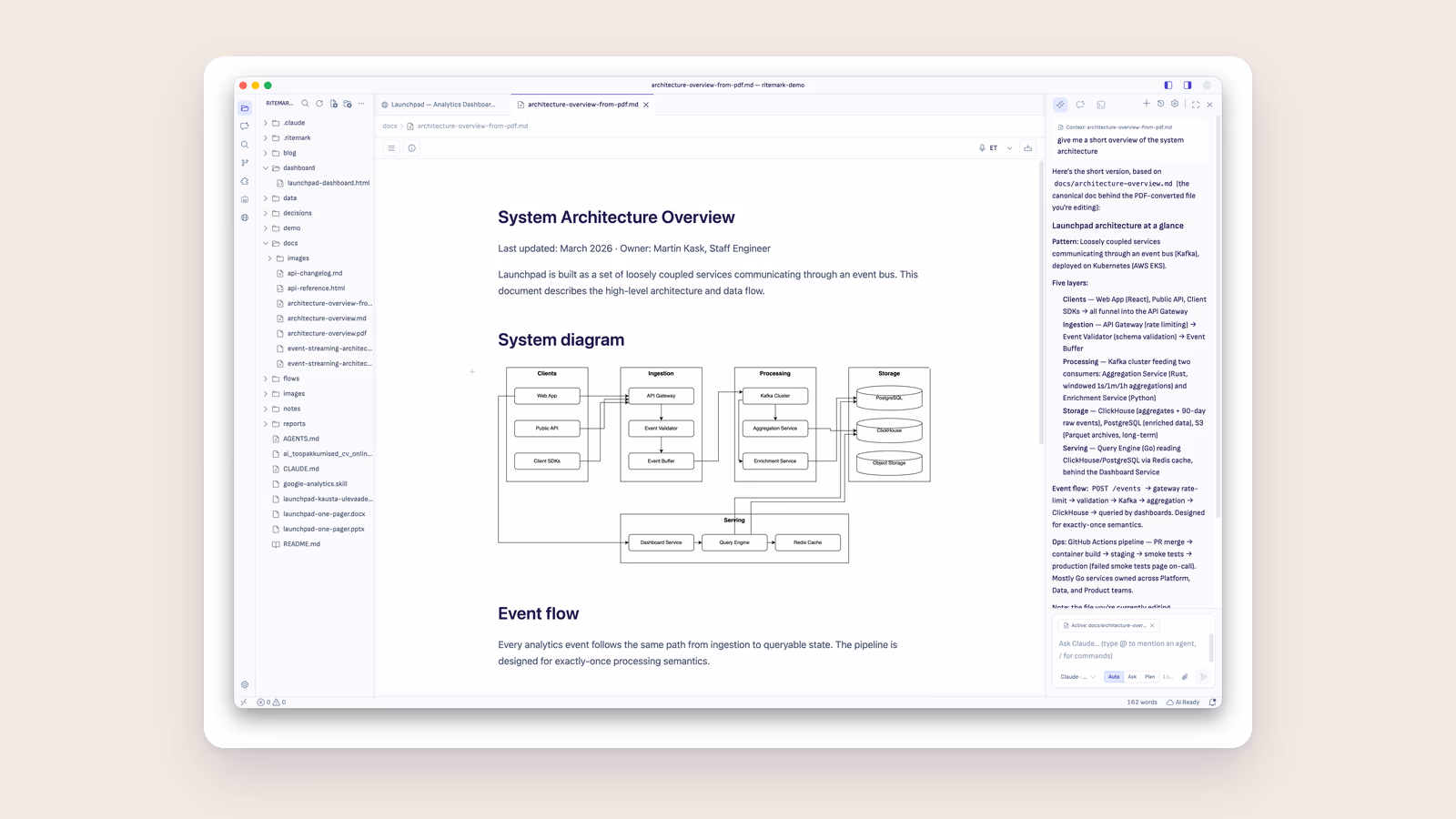Toggle the right sidebar layout button

(1188, 85)
